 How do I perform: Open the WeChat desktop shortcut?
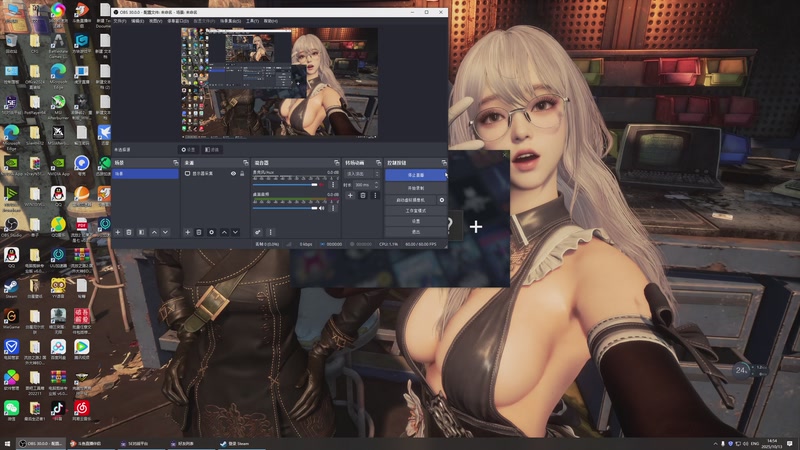pos(11,411)
